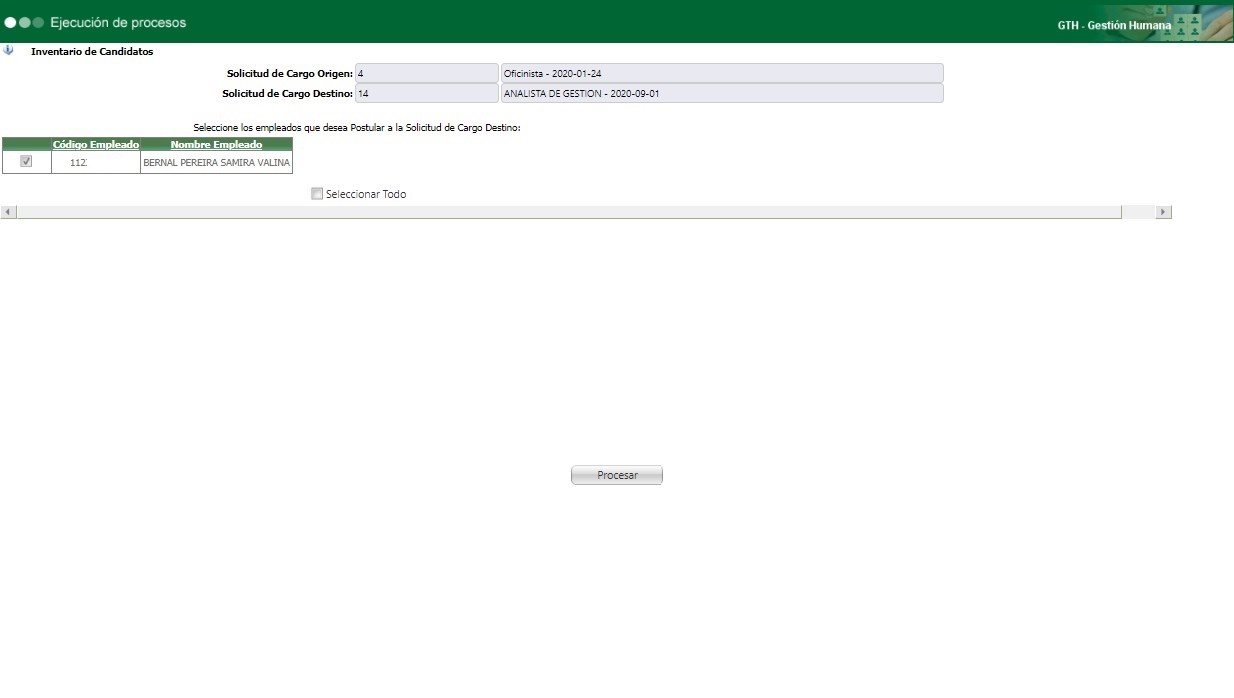Click the Procesar button
The image size is (1234, 698).
[617, 475]
